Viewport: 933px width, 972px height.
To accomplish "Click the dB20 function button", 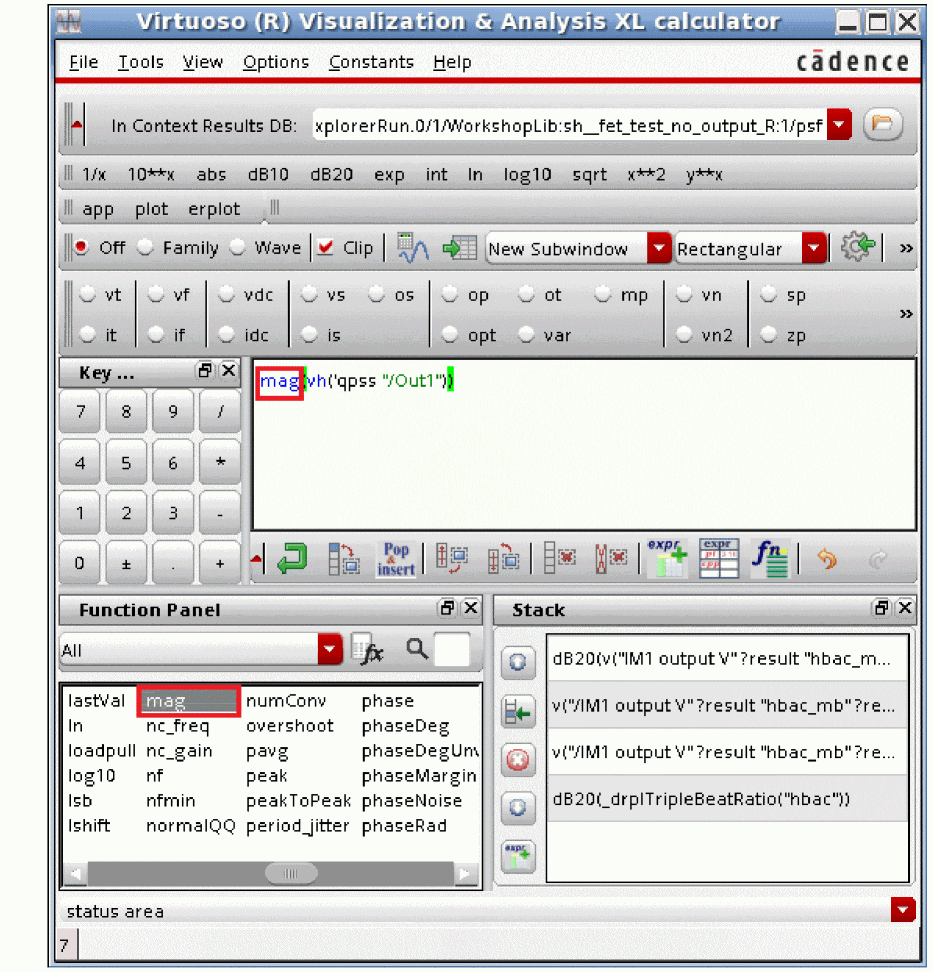I will (331, 175).
